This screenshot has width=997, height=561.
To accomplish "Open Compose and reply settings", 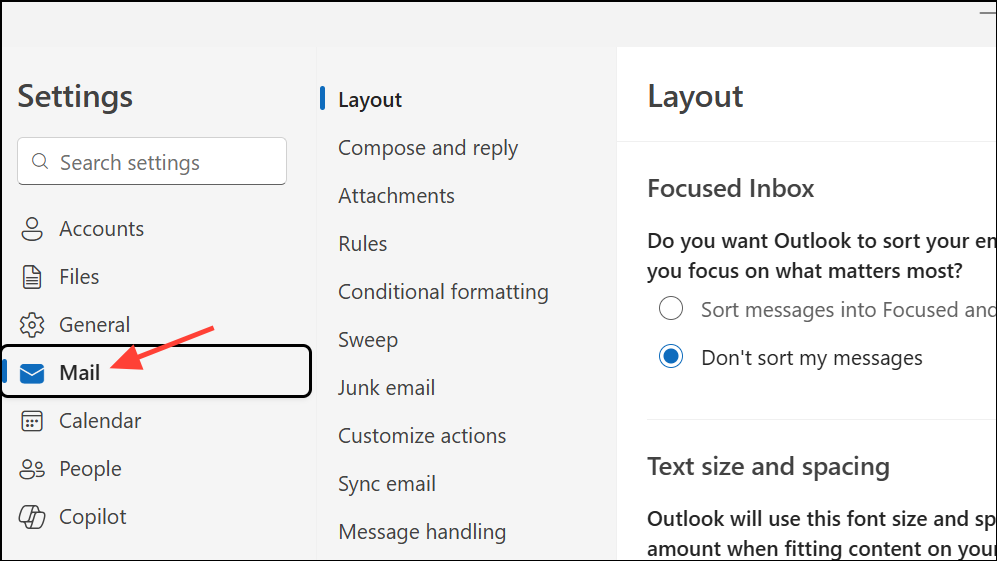I will (428, 148).
